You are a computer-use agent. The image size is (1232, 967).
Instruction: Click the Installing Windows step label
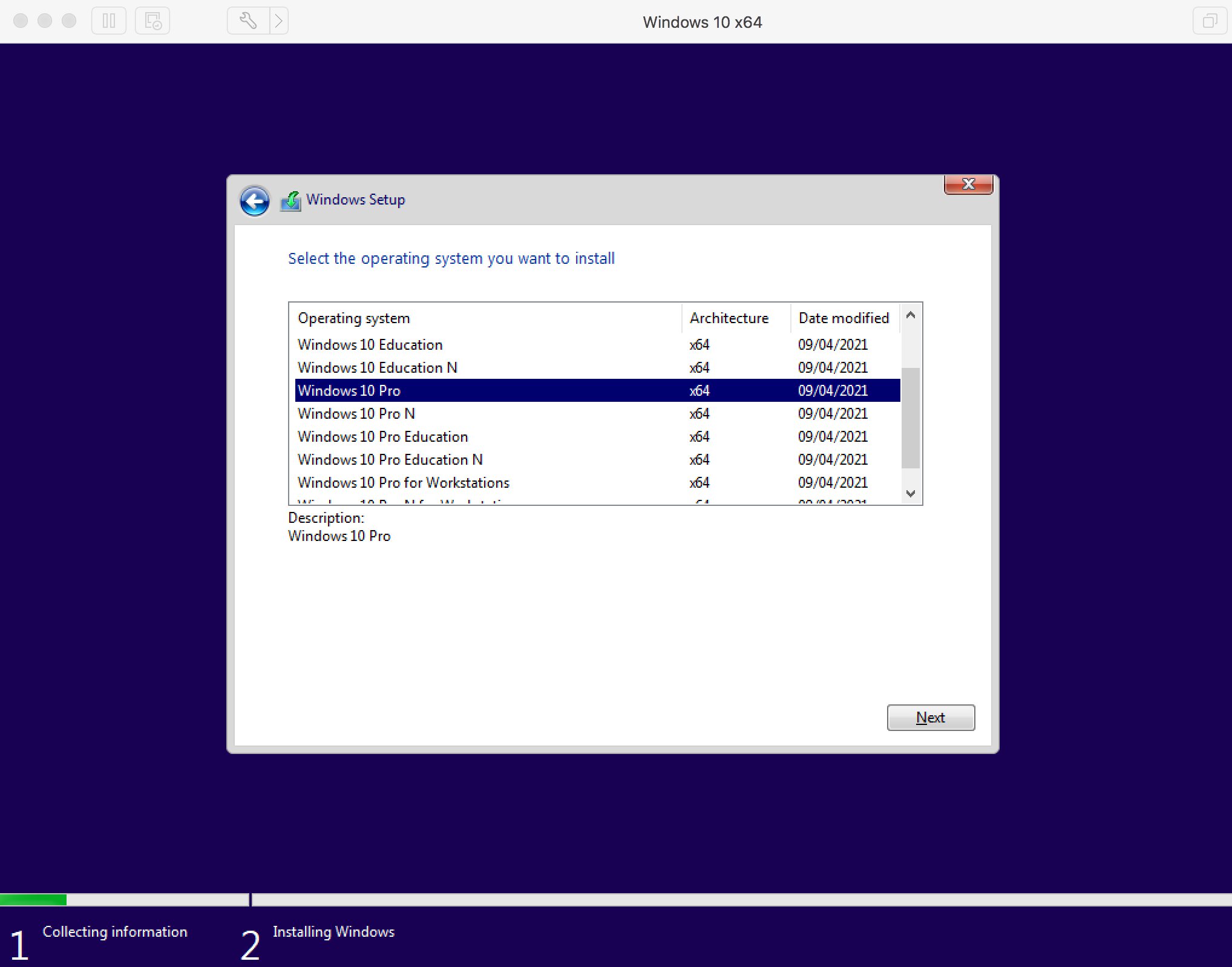[x=333, y=932]
